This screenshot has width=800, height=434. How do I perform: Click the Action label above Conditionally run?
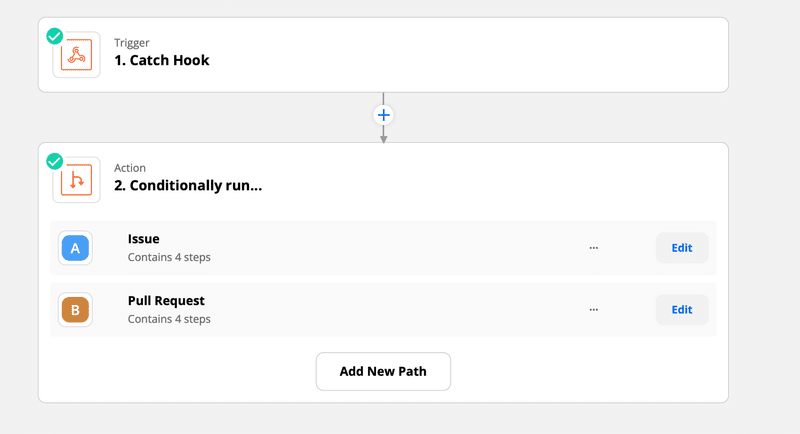(130, 168)
